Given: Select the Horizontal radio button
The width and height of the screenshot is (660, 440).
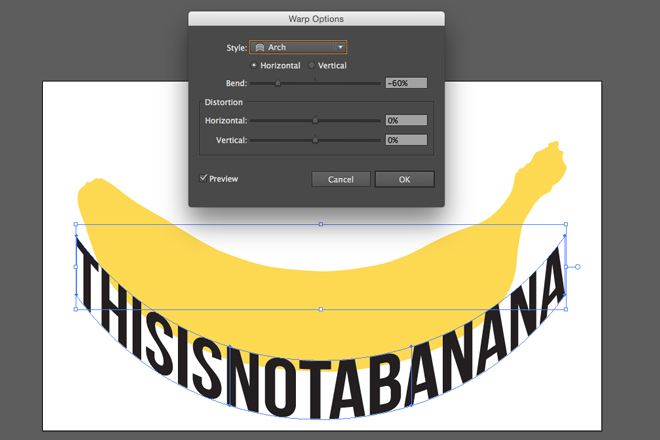Looking at the screenshot, I should tap(253, 65).
